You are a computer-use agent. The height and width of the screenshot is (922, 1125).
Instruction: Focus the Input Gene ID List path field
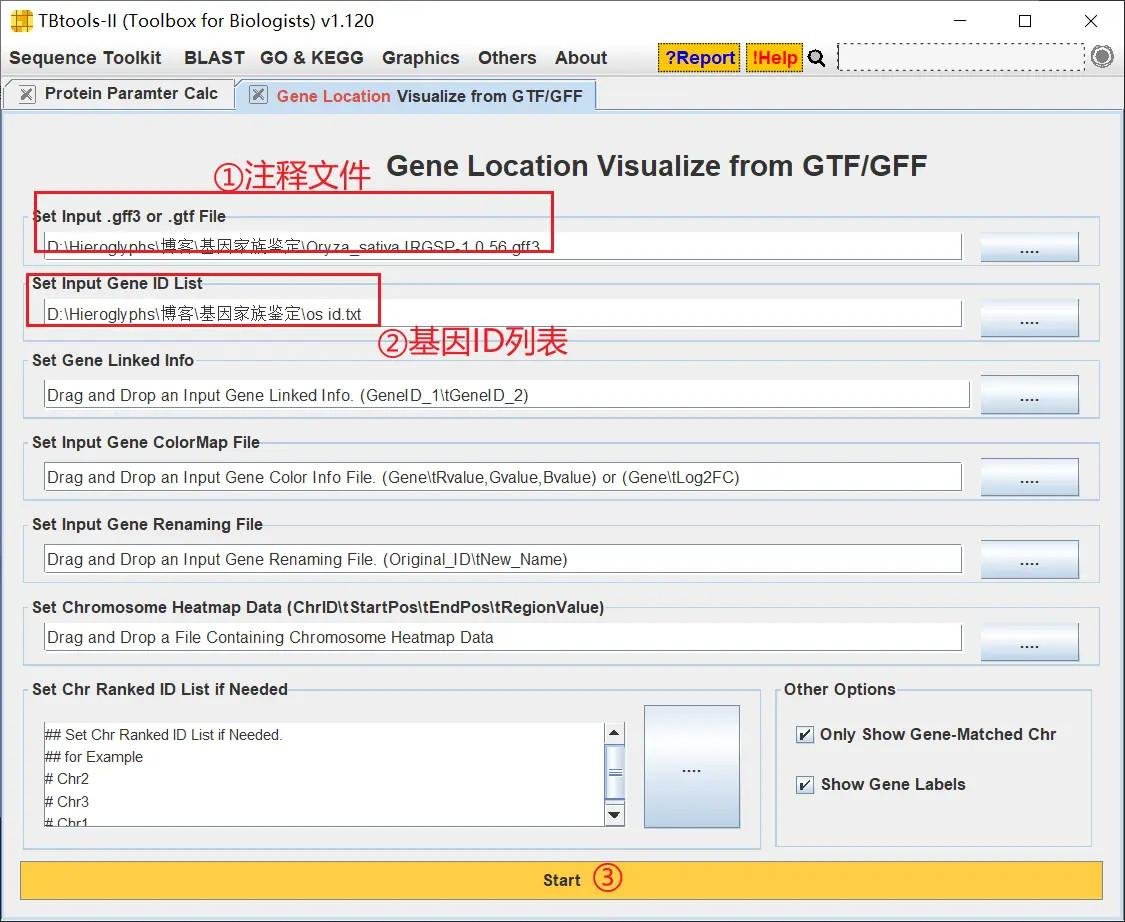[502, 314]
